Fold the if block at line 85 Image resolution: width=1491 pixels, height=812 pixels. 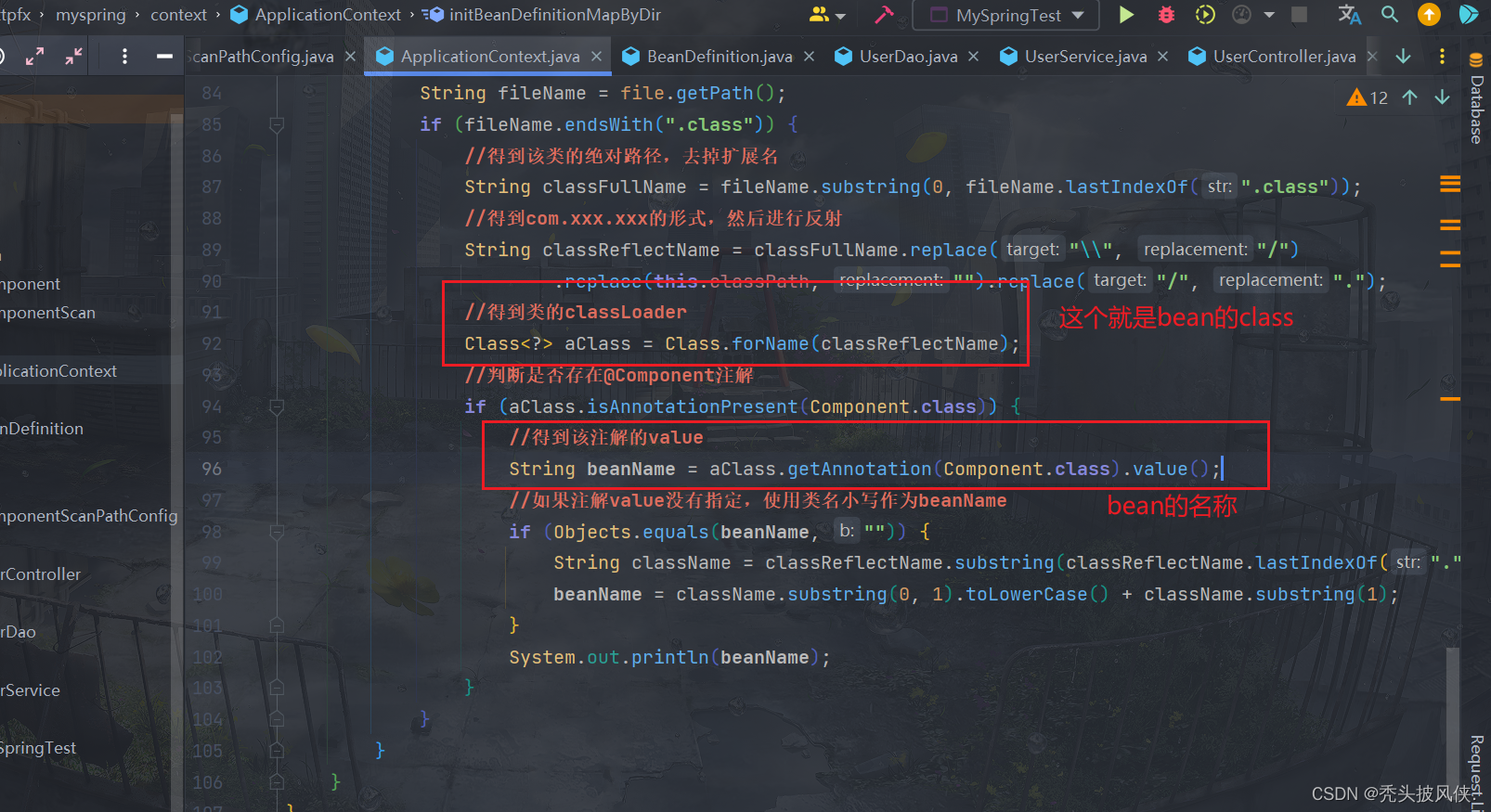[277, 124]
